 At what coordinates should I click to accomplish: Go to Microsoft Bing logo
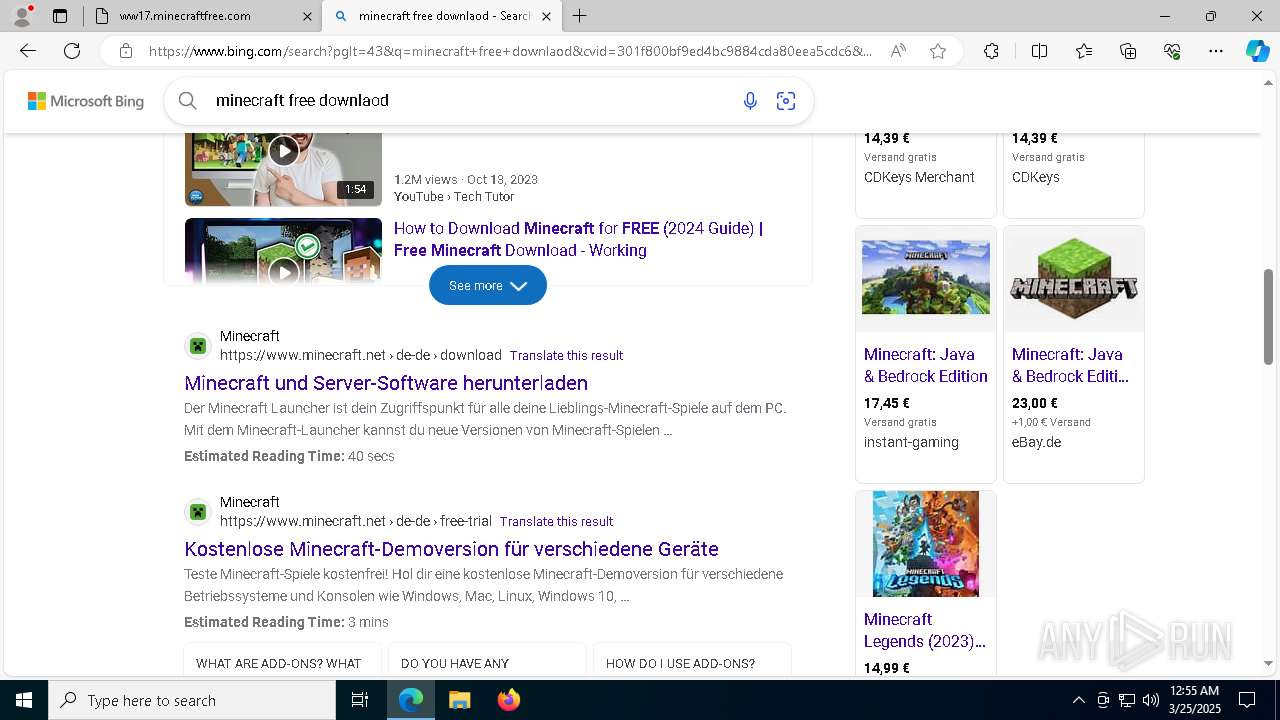[85, 101]
